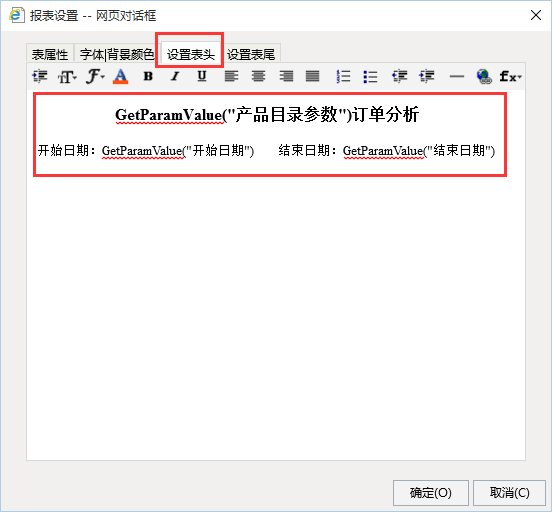This screenshot has width=552, height=512.
Task: Insert a numbered list
Action: click(343, 76)
